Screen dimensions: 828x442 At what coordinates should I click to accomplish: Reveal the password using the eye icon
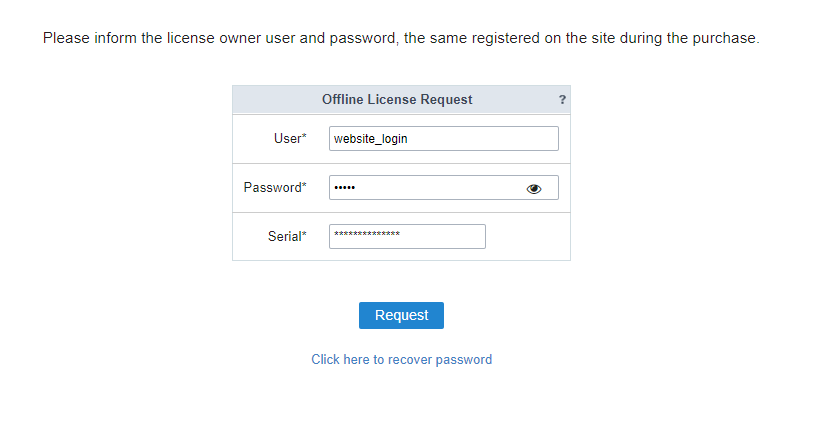coord(534,189)
